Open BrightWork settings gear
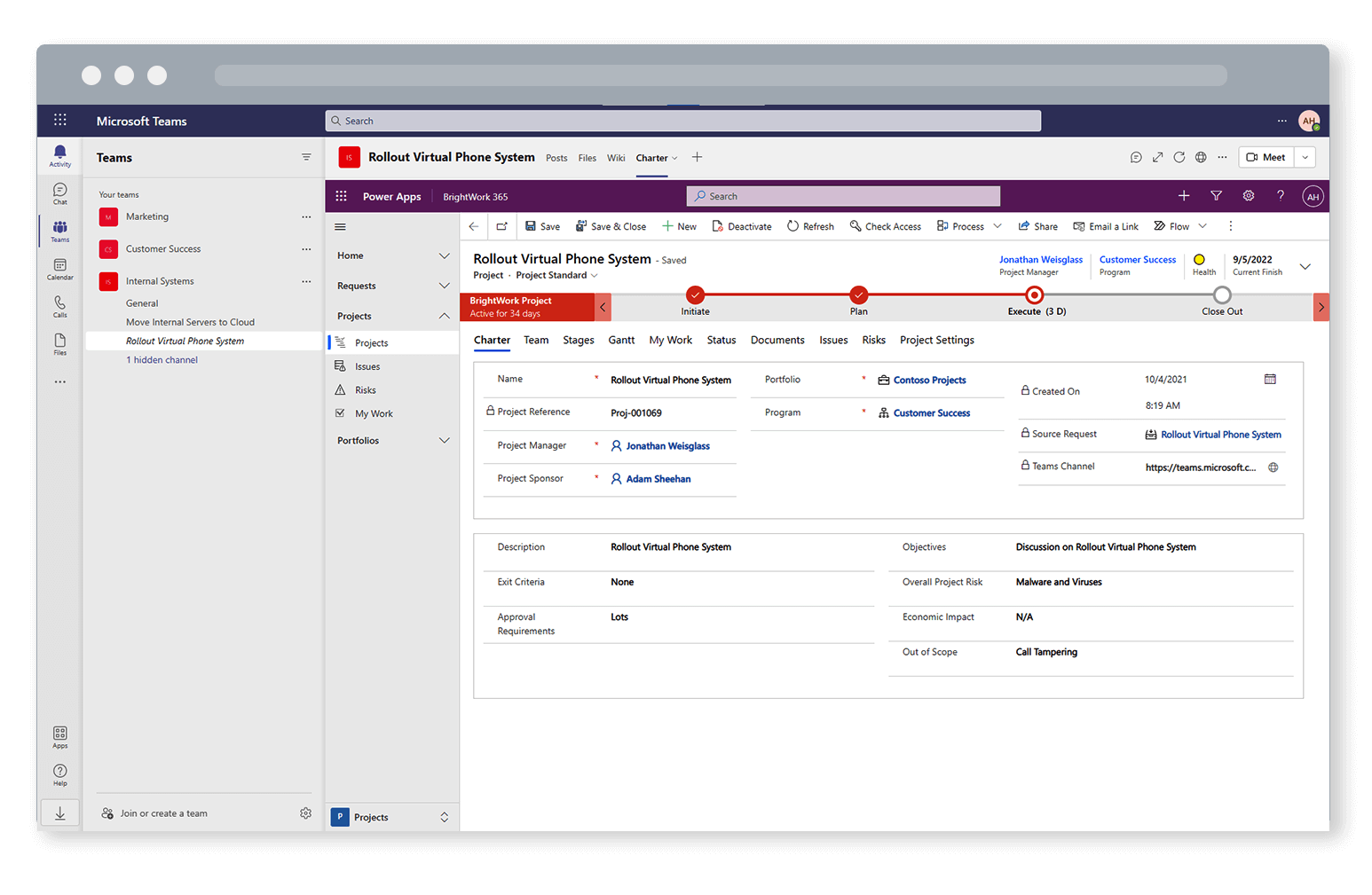The image size is (1372, 895). click(1248, 196)
